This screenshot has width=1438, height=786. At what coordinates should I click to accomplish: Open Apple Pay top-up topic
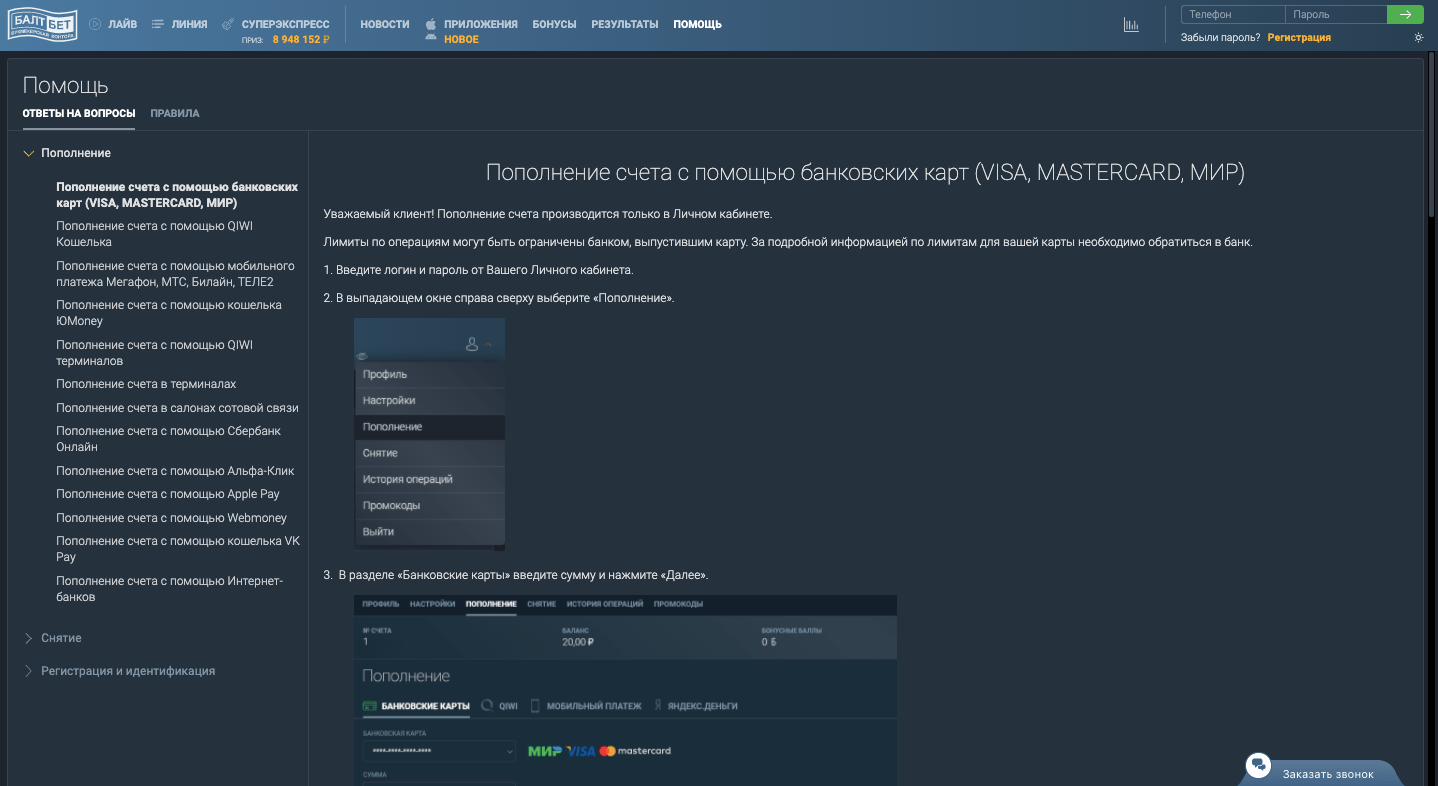[168, 494]
